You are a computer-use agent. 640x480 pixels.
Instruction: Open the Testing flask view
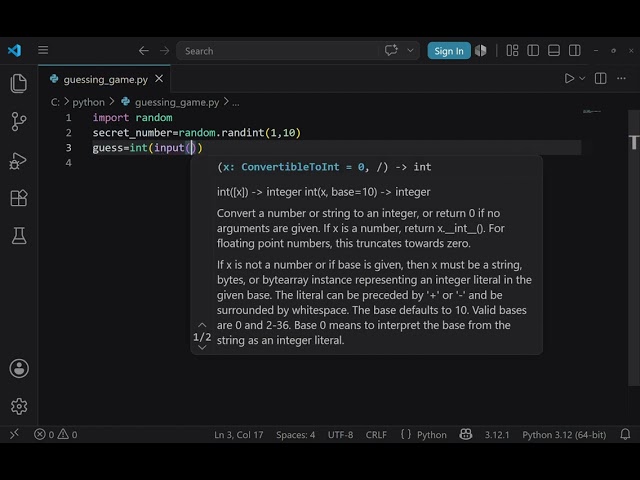tap(19, 236)
